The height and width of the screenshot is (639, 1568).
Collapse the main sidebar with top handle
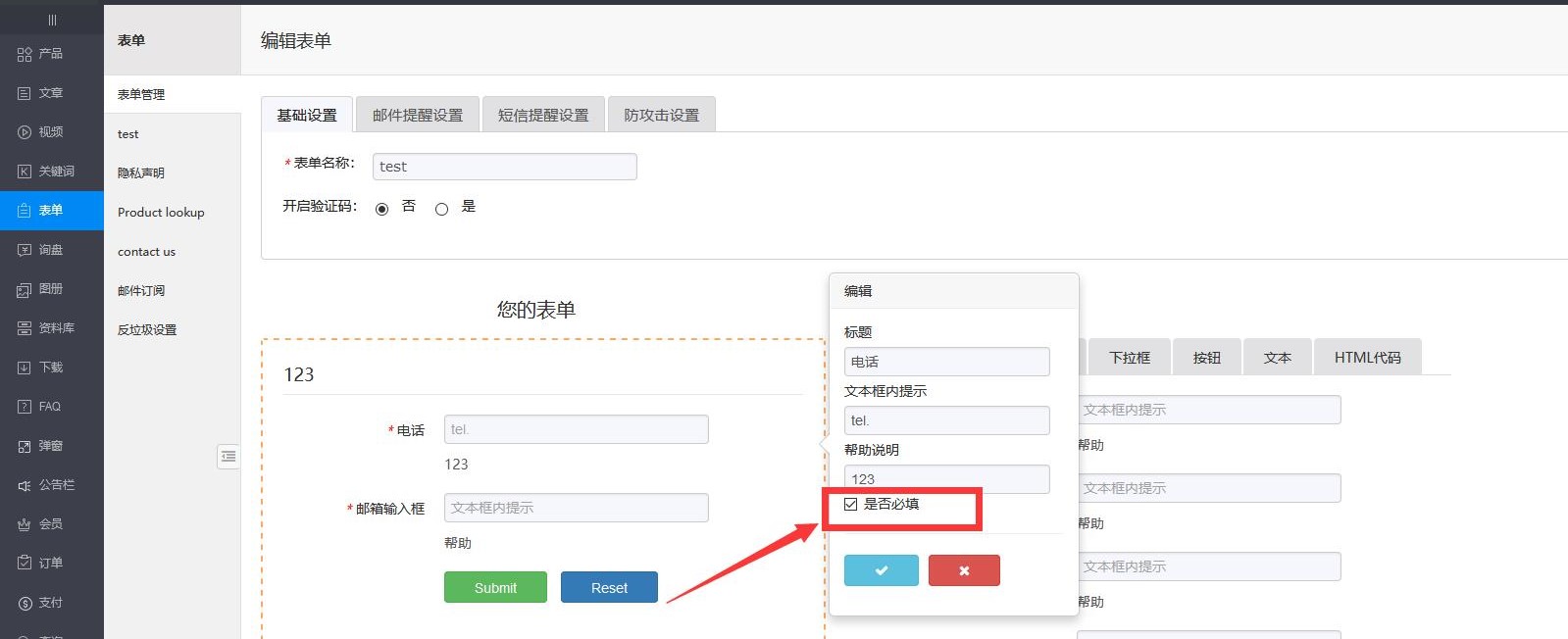coord(52,20)
